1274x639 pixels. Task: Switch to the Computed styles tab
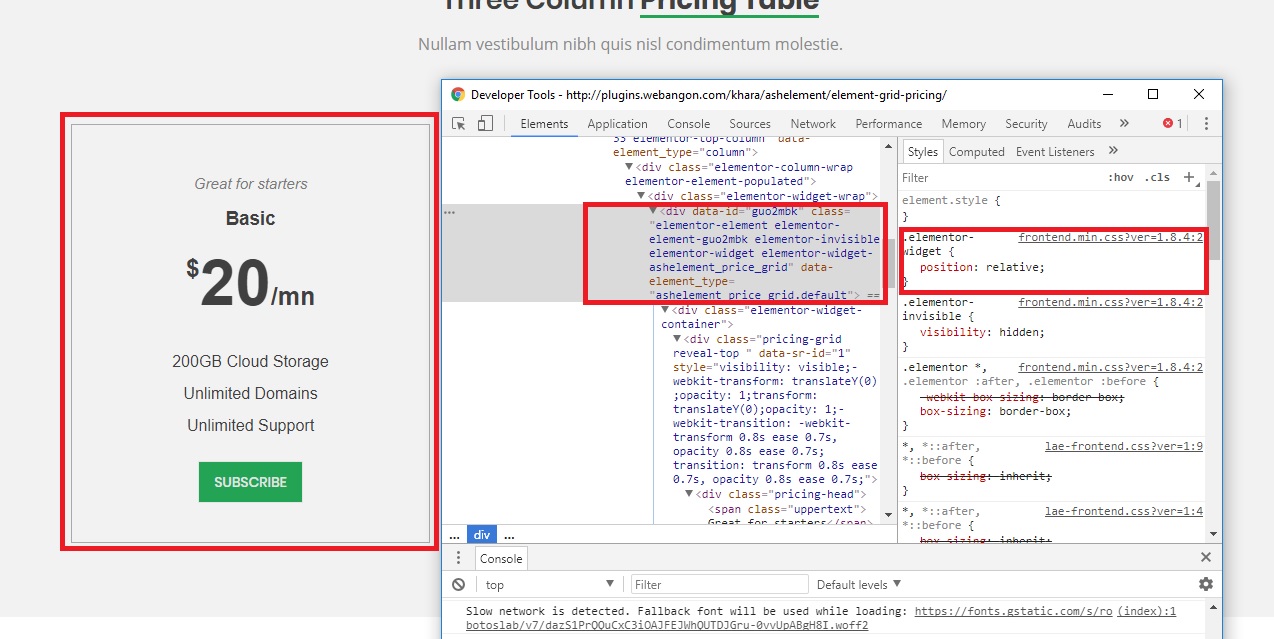click(977, 151)
